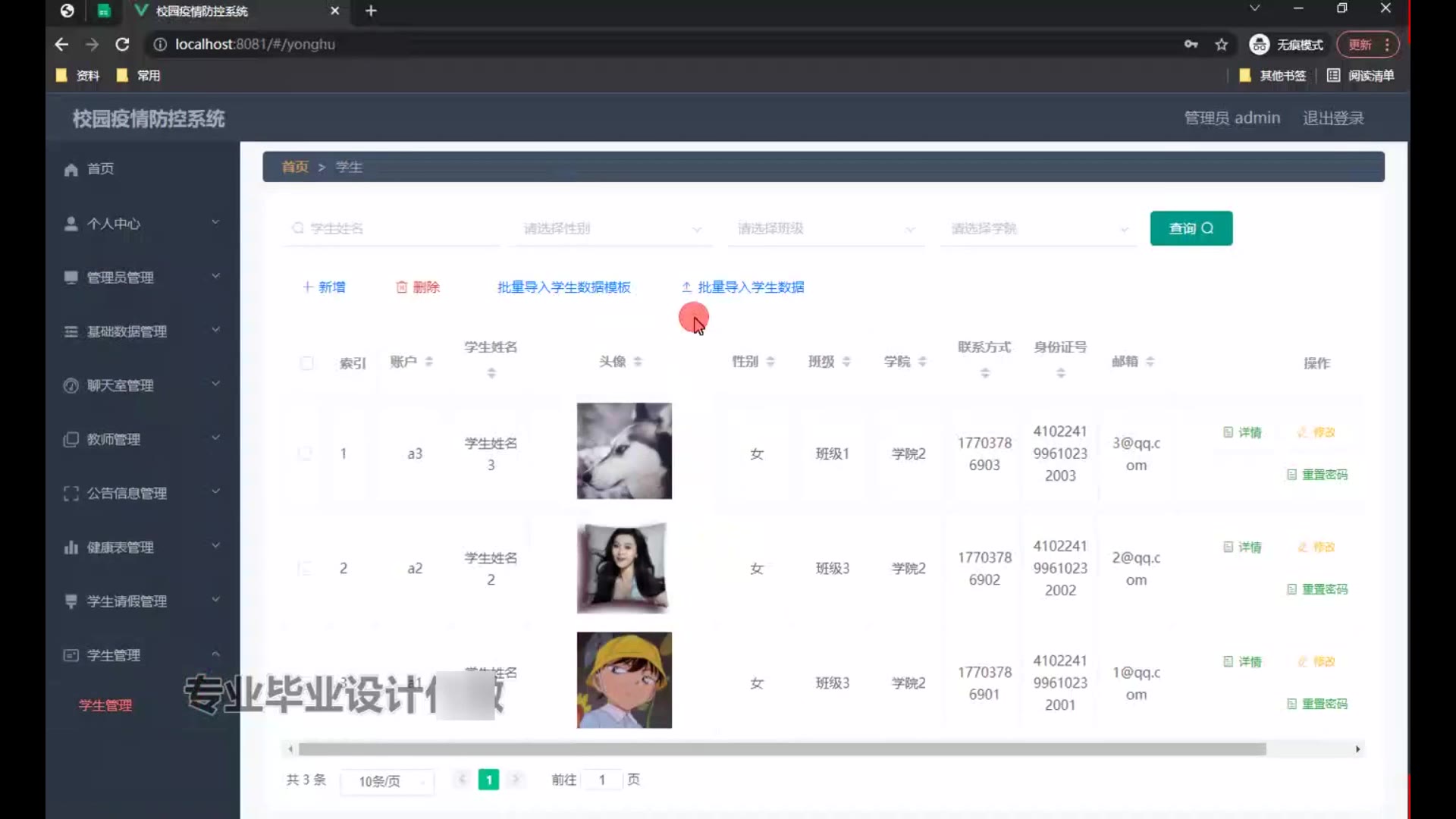Screen dimensions: 1456x819
Task: Click the bookmark star icon
Action: 1221,44
